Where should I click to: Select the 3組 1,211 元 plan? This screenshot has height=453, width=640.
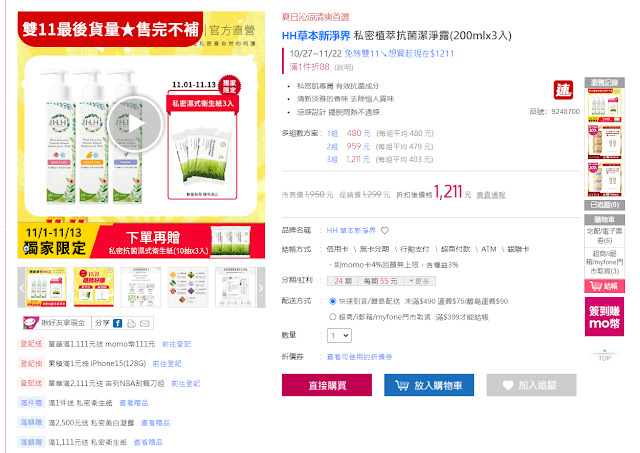(x=380, y=160)
